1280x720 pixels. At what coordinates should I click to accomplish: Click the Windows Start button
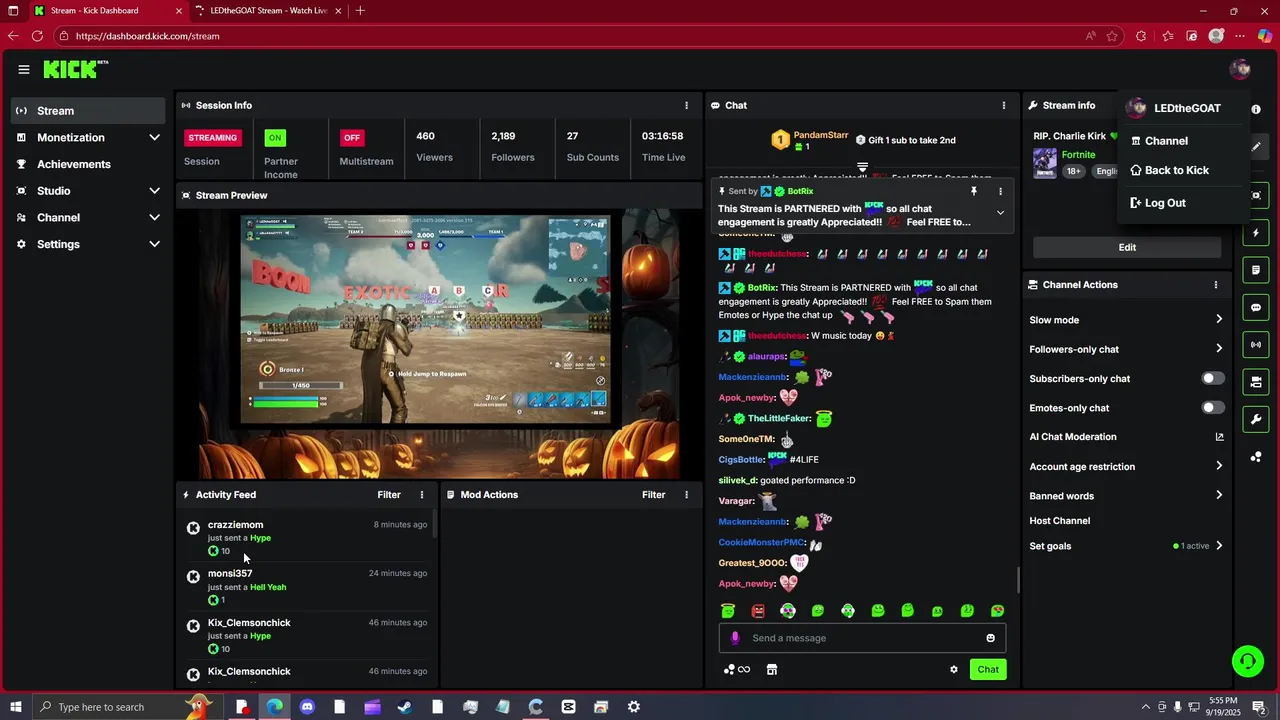pos(14,707)
